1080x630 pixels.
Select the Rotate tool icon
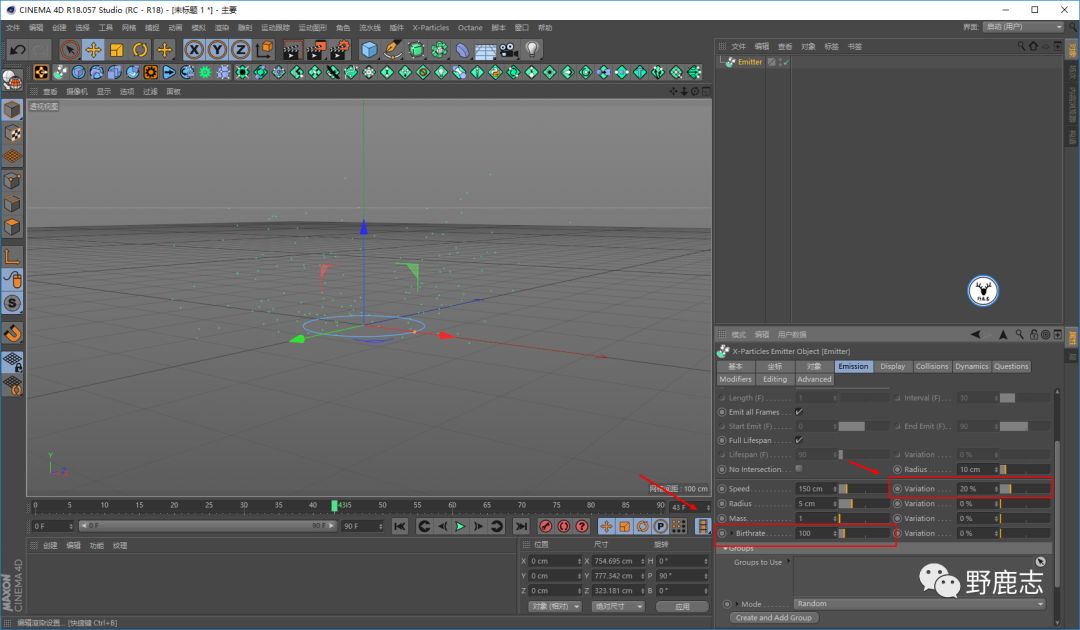[140, 49]
